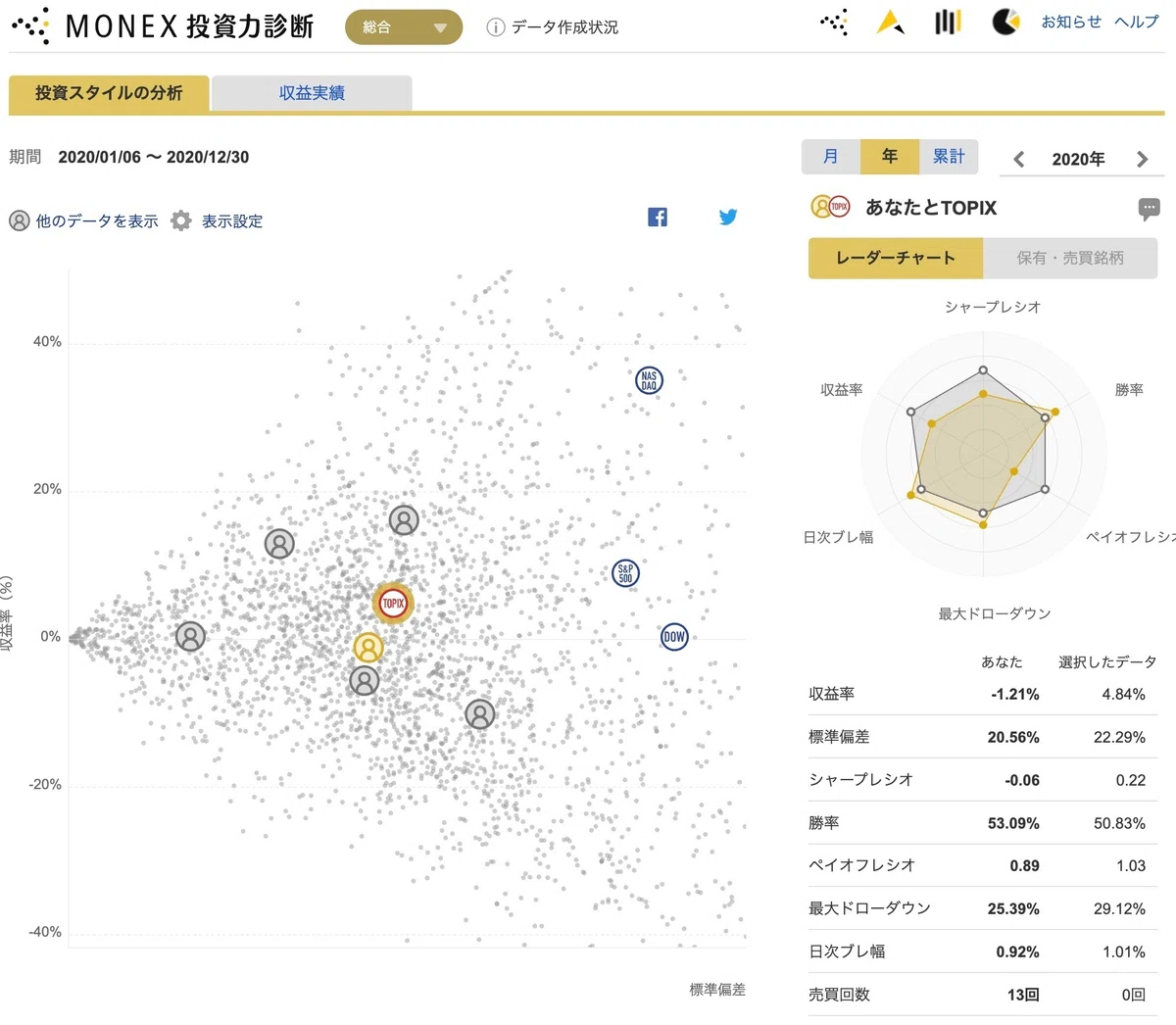This screenshot has width=1176, height=1025.
Task: Open the speech bubble comment icon
Action: point(1149,208)
